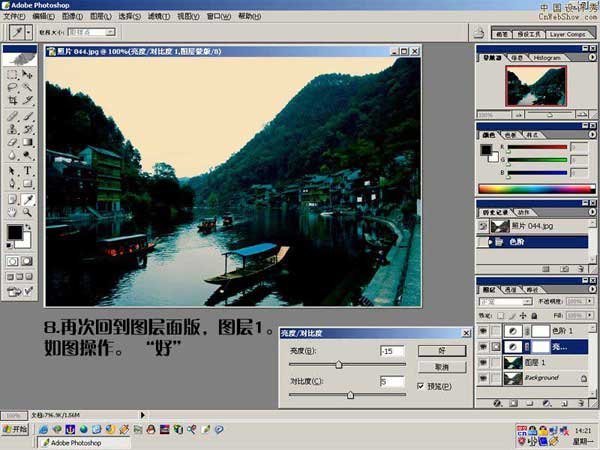Hide the Background layer eye icon
Viewport: 600px width, 450px height.
click(483, 378)
